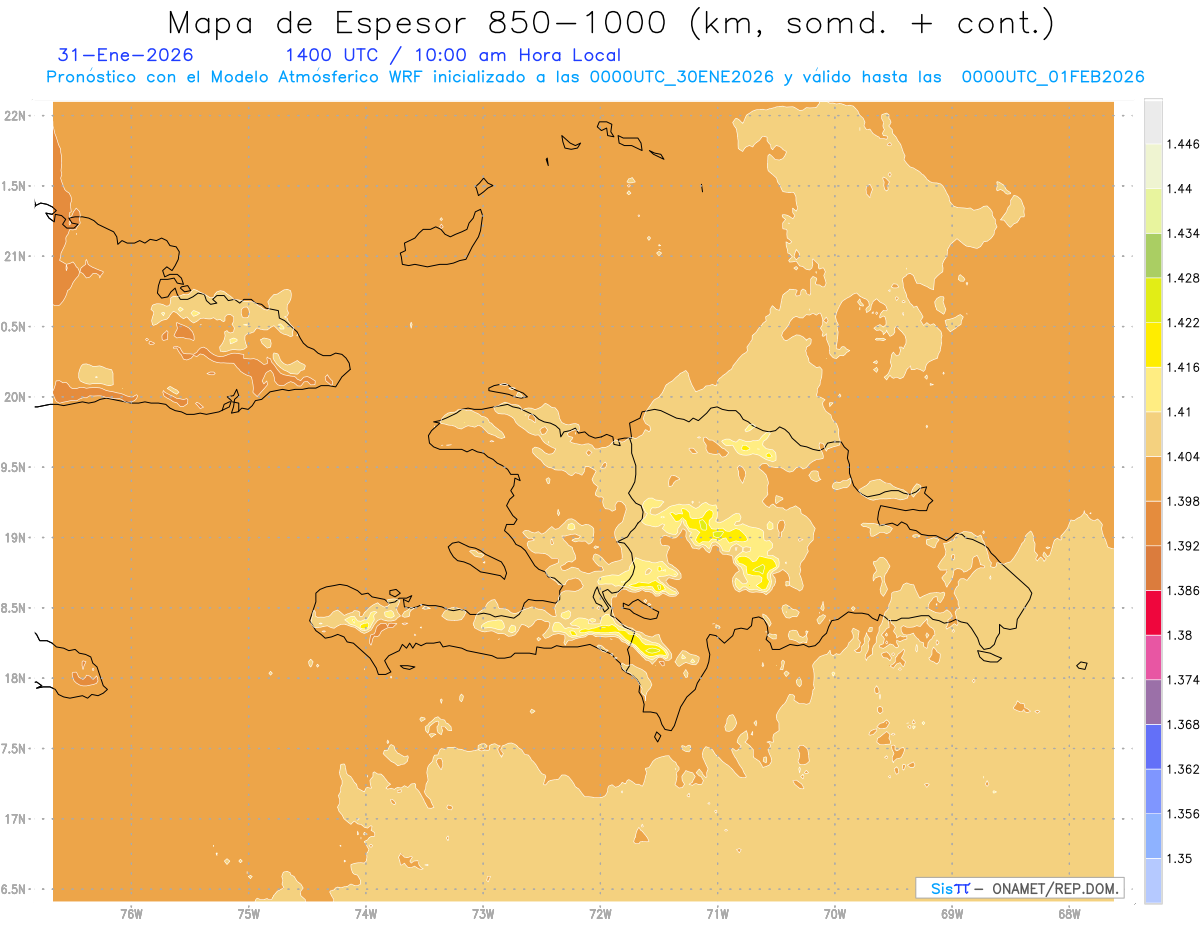This screenshot has height=927, width=1200.
Task: Click the latitude label '8.5N'
Action: pyautogui.click(x=14, y=608)
